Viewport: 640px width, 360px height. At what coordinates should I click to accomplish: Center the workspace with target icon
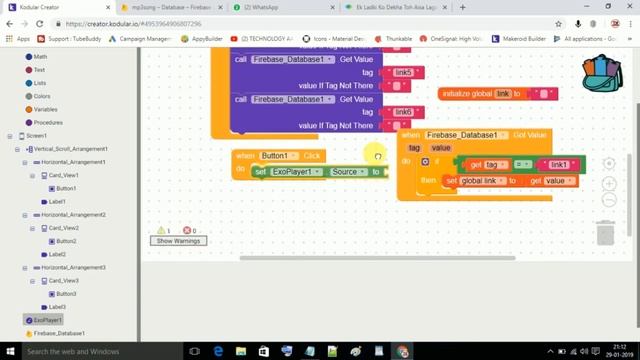pyautogui.click(x=609, y=164)
